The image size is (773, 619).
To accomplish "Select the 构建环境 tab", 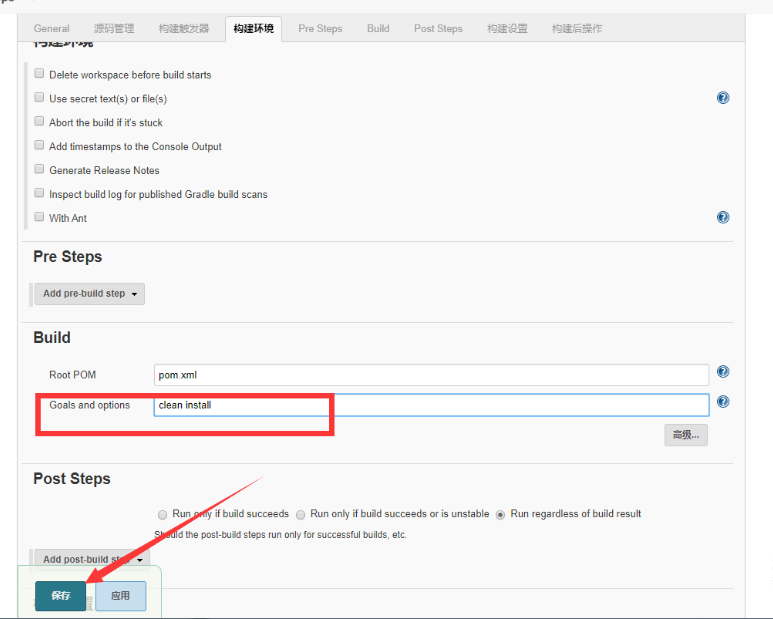I will (x=253, y=29).
